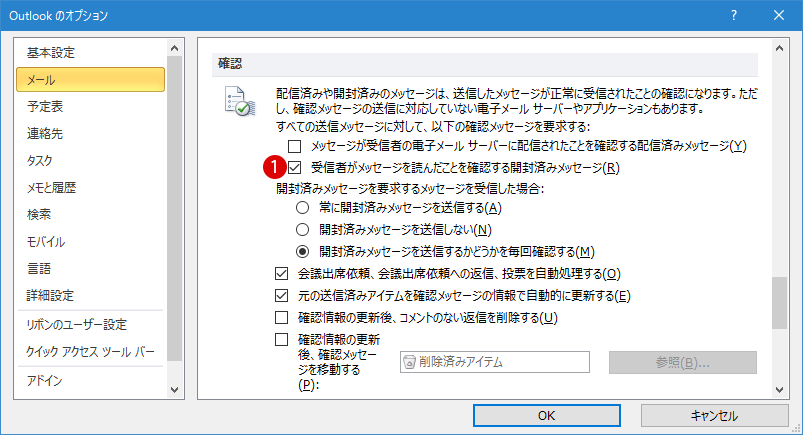Toggle 会議出席依頼 自動処理する(O) checkbox
Viewport: 803px width, 435px height.
[x=281, y=274]
